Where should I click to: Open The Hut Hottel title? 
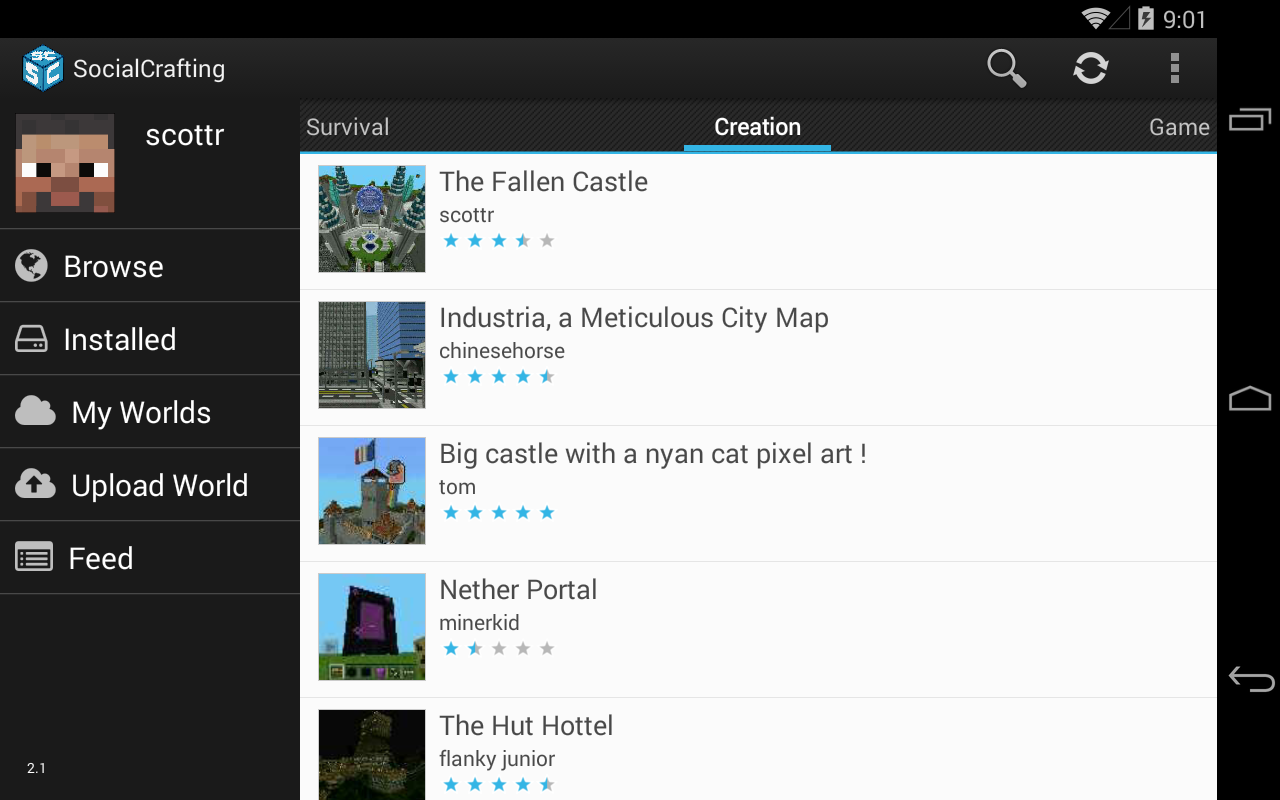(x=526, y=726)
